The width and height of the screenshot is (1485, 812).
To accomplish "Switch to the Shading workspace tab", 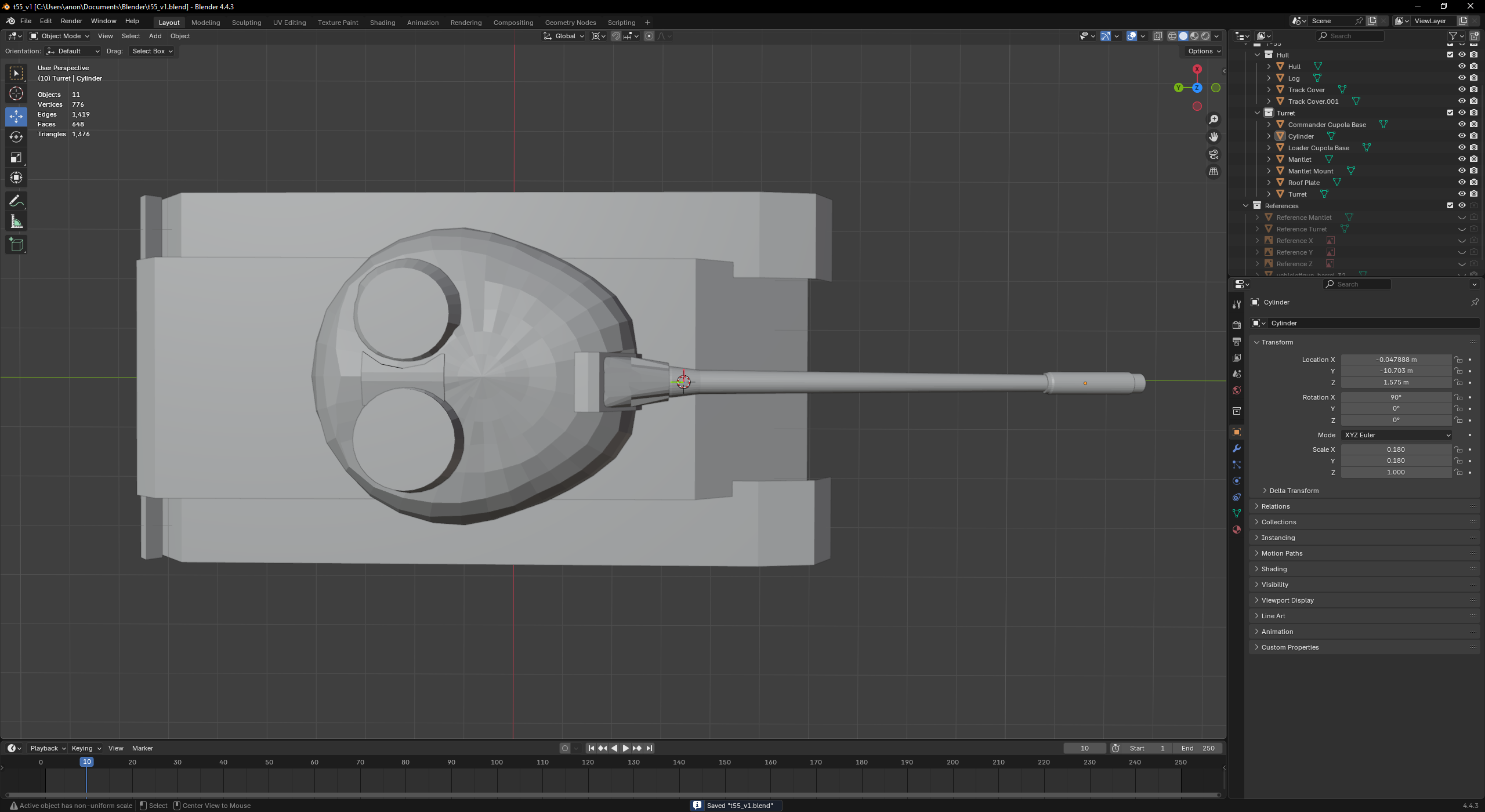I will click(x=382, y=23).
